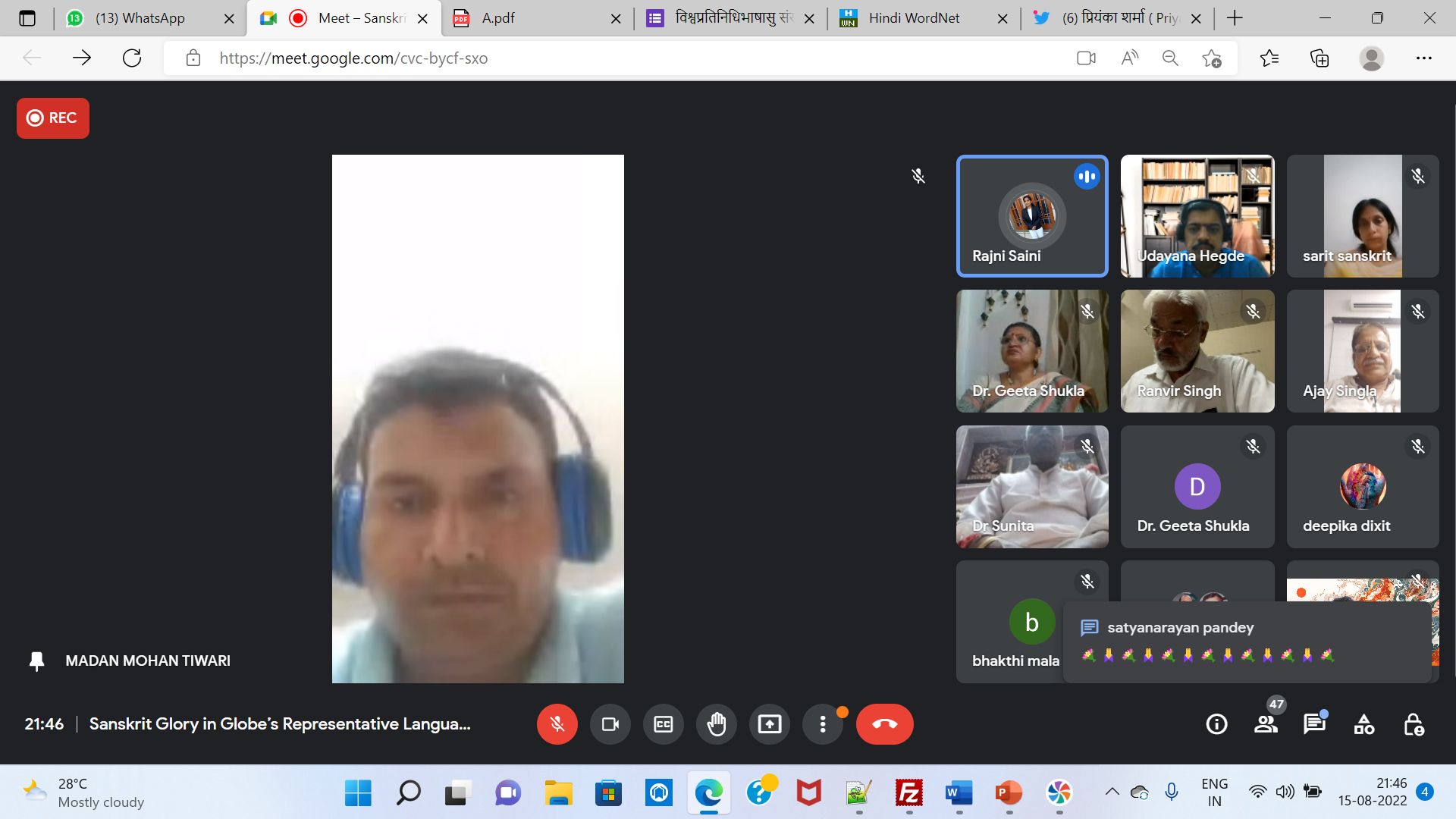Show everyone participants panel
Screen dimensions: 1456x819
coord(1265,724)
